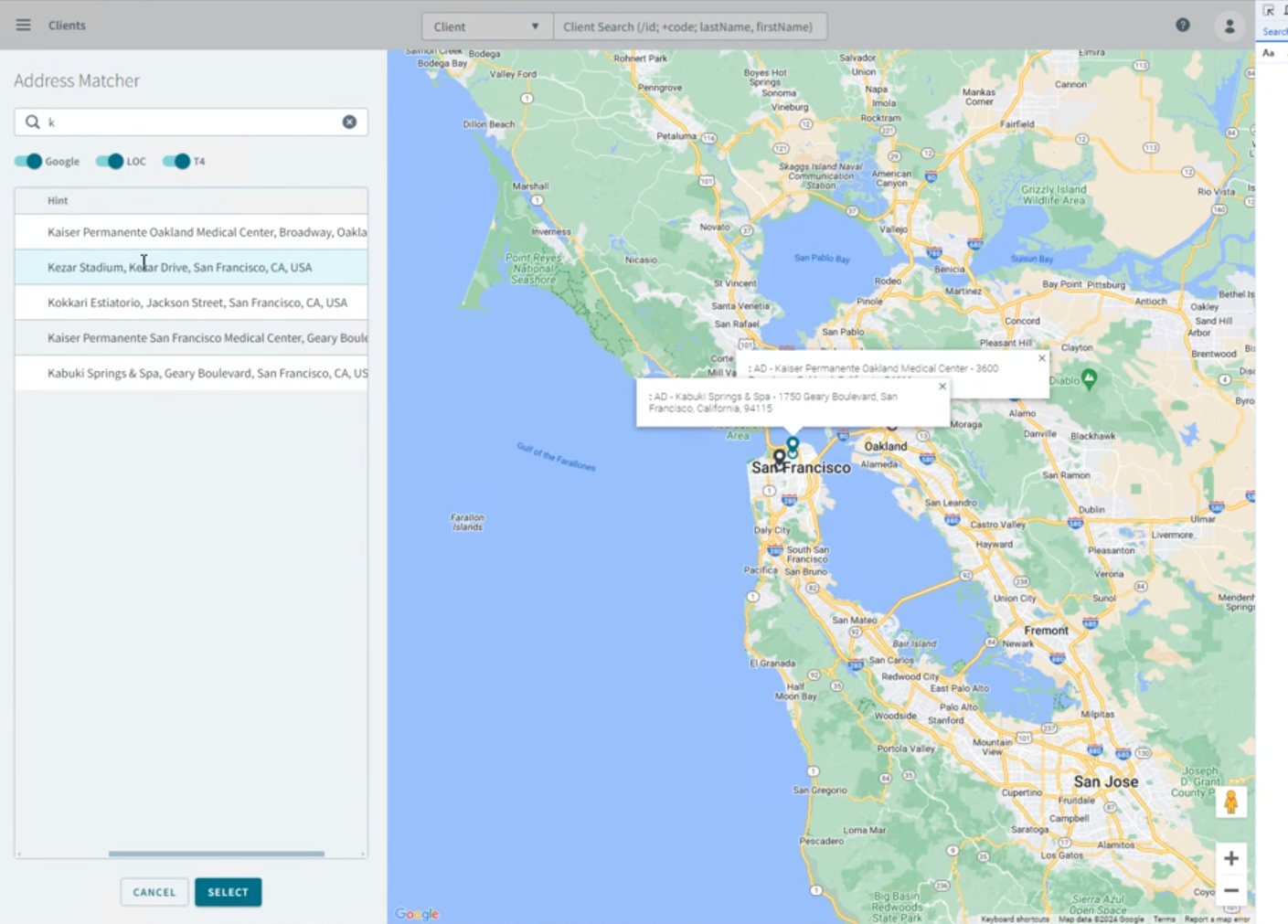
Task: Click the help question mark icon
Action: coord(1182,26)
